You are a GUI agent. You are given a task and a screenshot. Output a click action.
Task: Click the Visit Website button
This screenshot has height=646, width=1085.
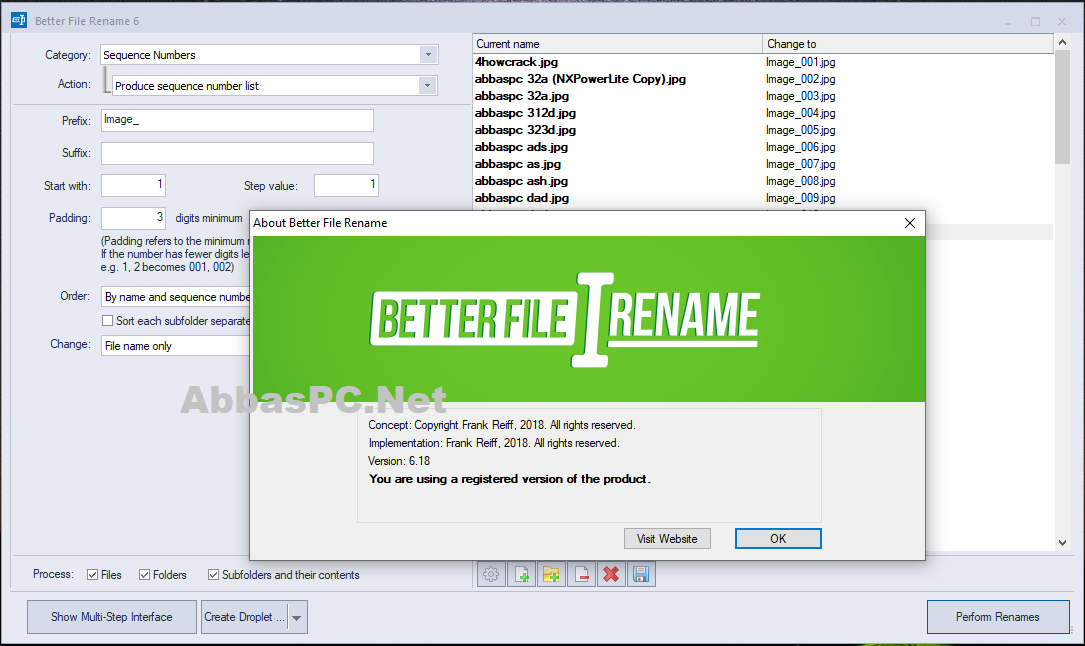click(x=667, y=539)
